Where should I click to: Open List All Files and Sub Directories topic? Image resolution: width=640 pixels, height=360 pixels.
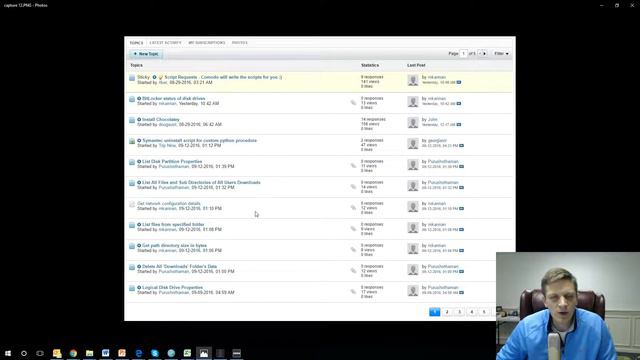tap(201, 182)
